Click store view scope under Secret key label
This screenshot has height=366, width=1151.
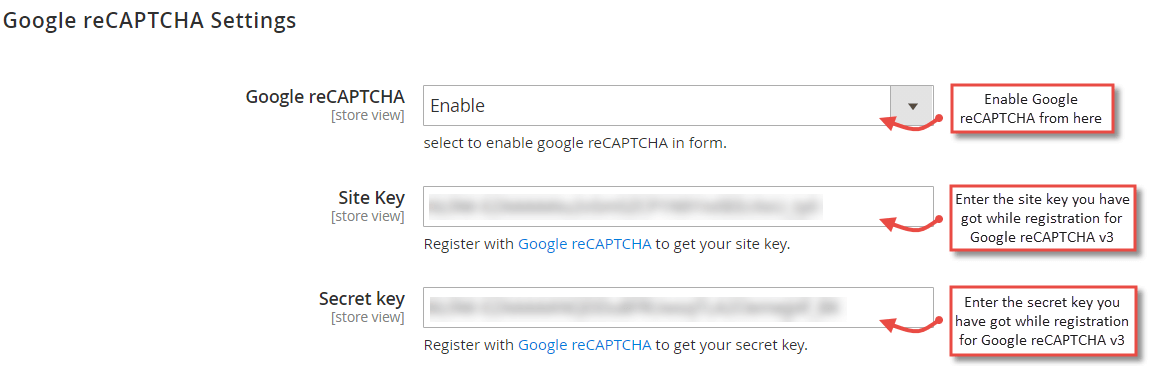coord(368,317)
